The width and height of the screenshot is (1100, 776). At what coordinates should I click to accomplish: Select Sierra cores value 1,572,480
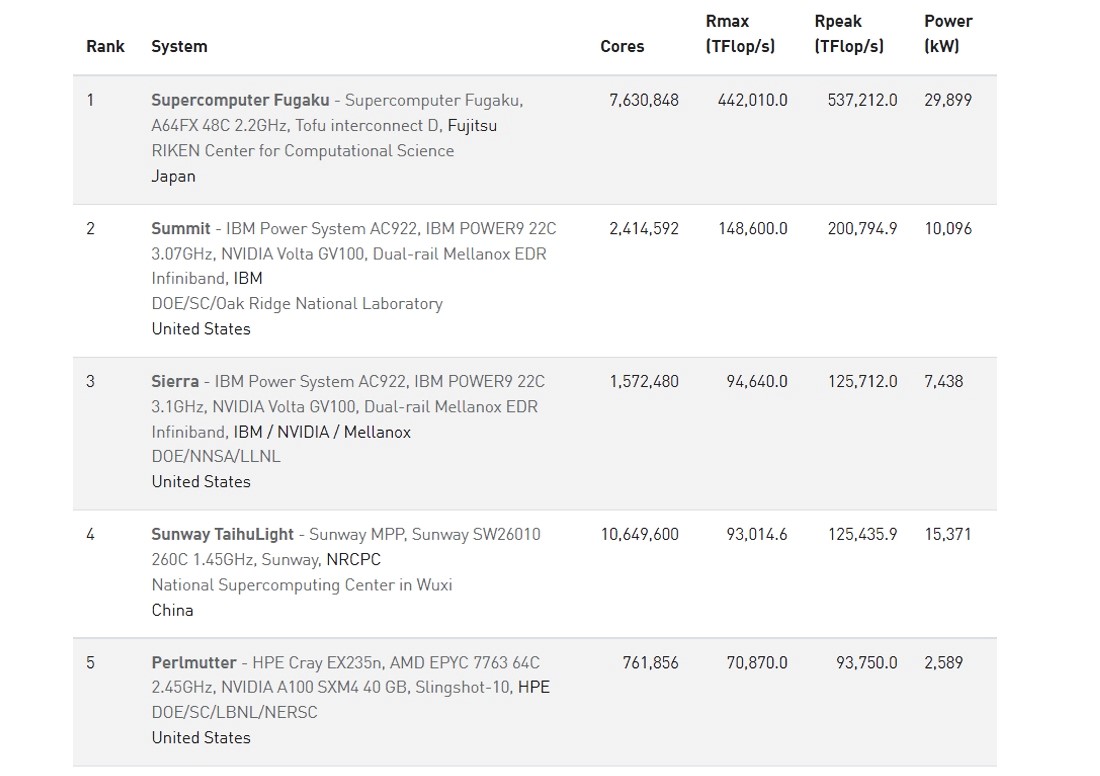[644, 382]
